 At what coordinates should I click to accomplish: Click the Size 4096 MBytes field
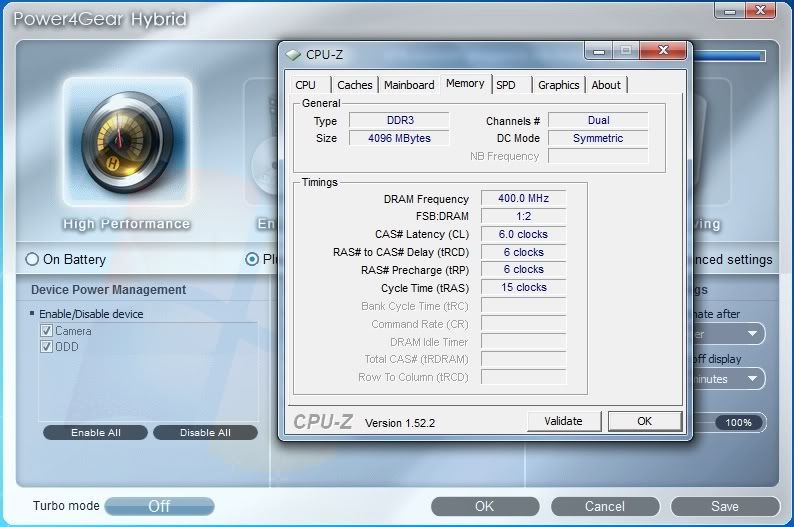[x=400, y=138]
